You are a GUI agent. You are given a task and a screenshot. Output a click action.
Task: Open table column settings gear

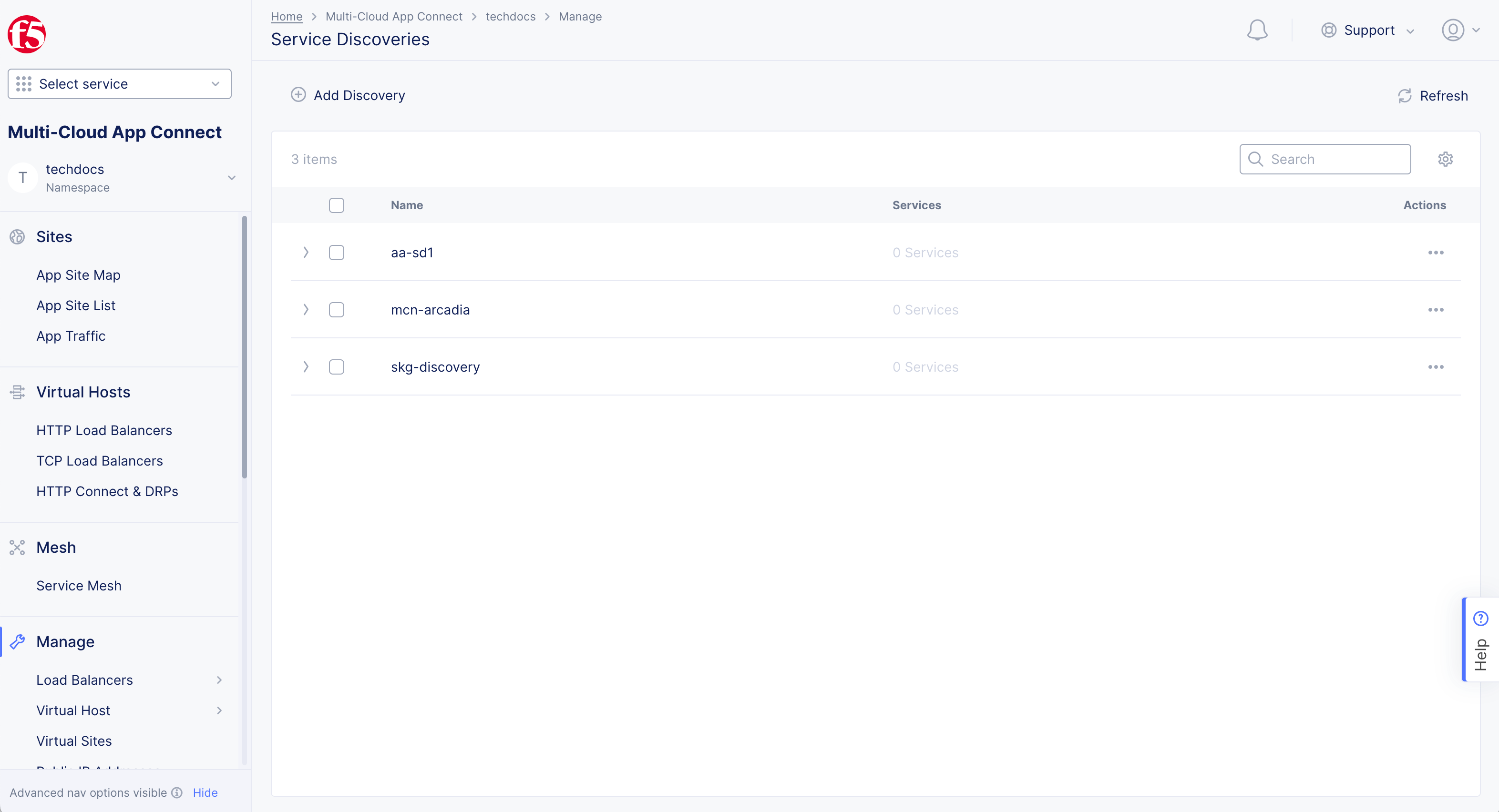pyautogui.click(x=1446, y=159)
